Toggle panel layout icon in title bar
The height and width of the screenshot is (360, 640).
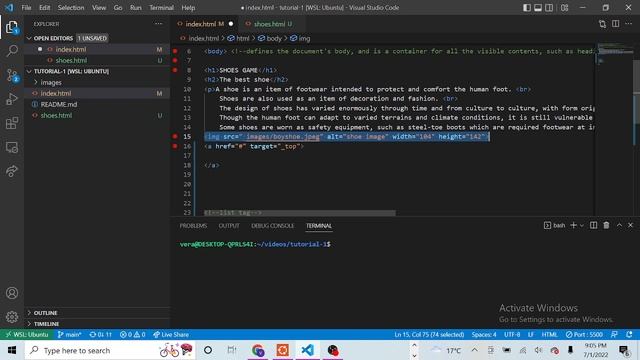[538, 8]
